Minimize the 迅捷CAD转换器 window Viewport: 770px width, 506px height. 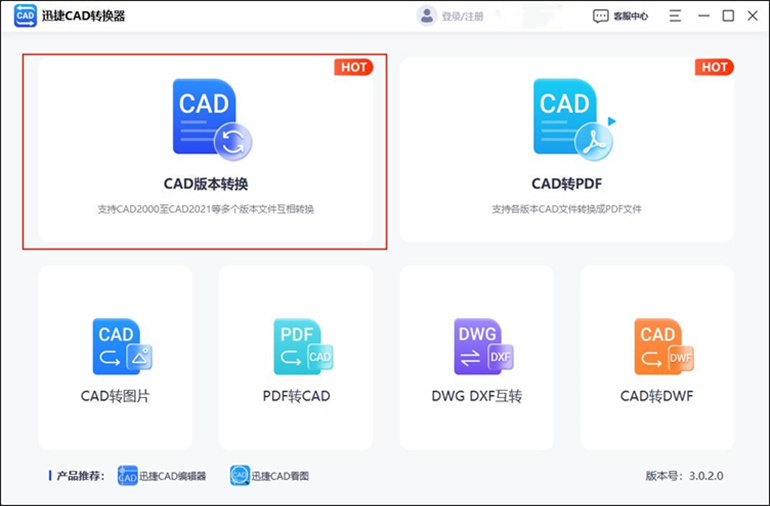coord(704,16)
